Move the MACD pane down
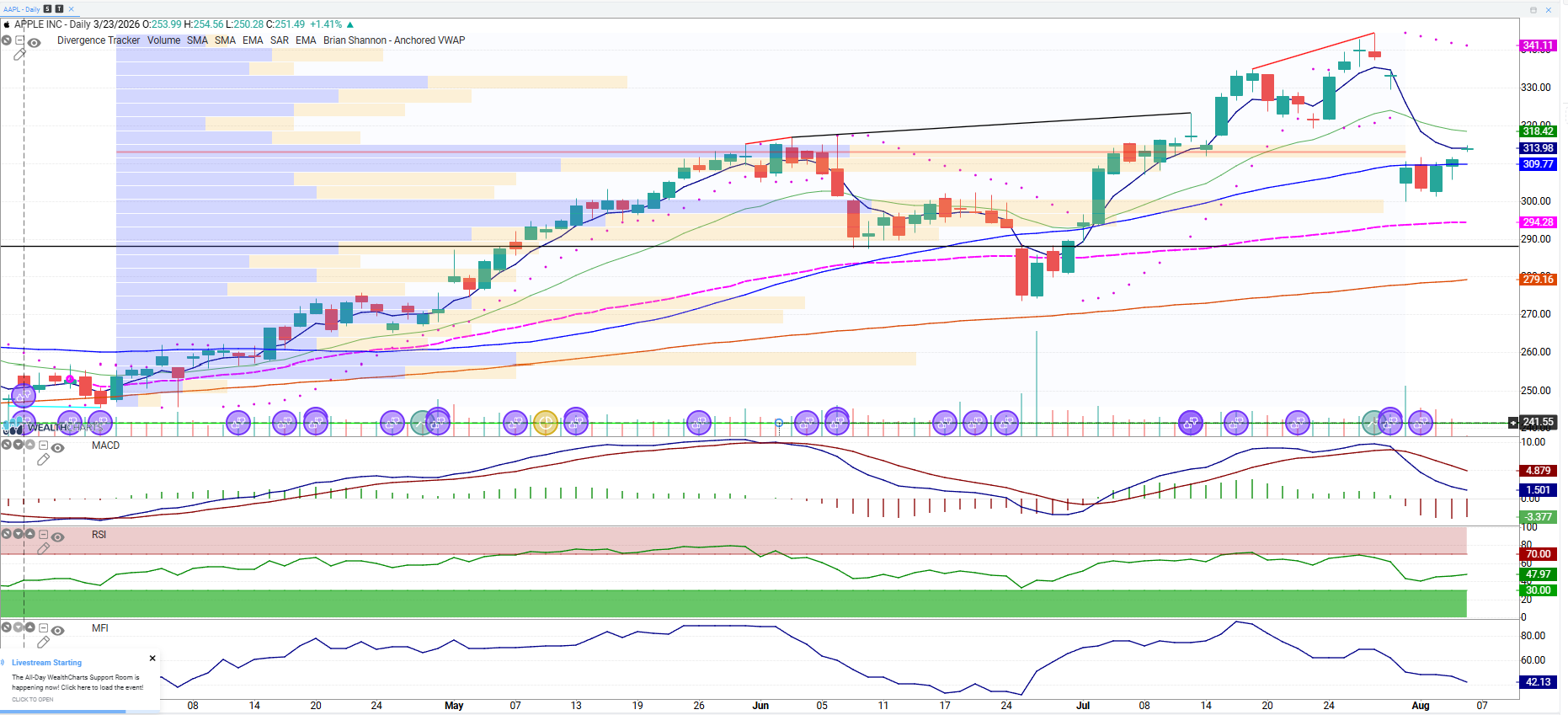Viewport: 1568px width, 715px height. (18, 445)
